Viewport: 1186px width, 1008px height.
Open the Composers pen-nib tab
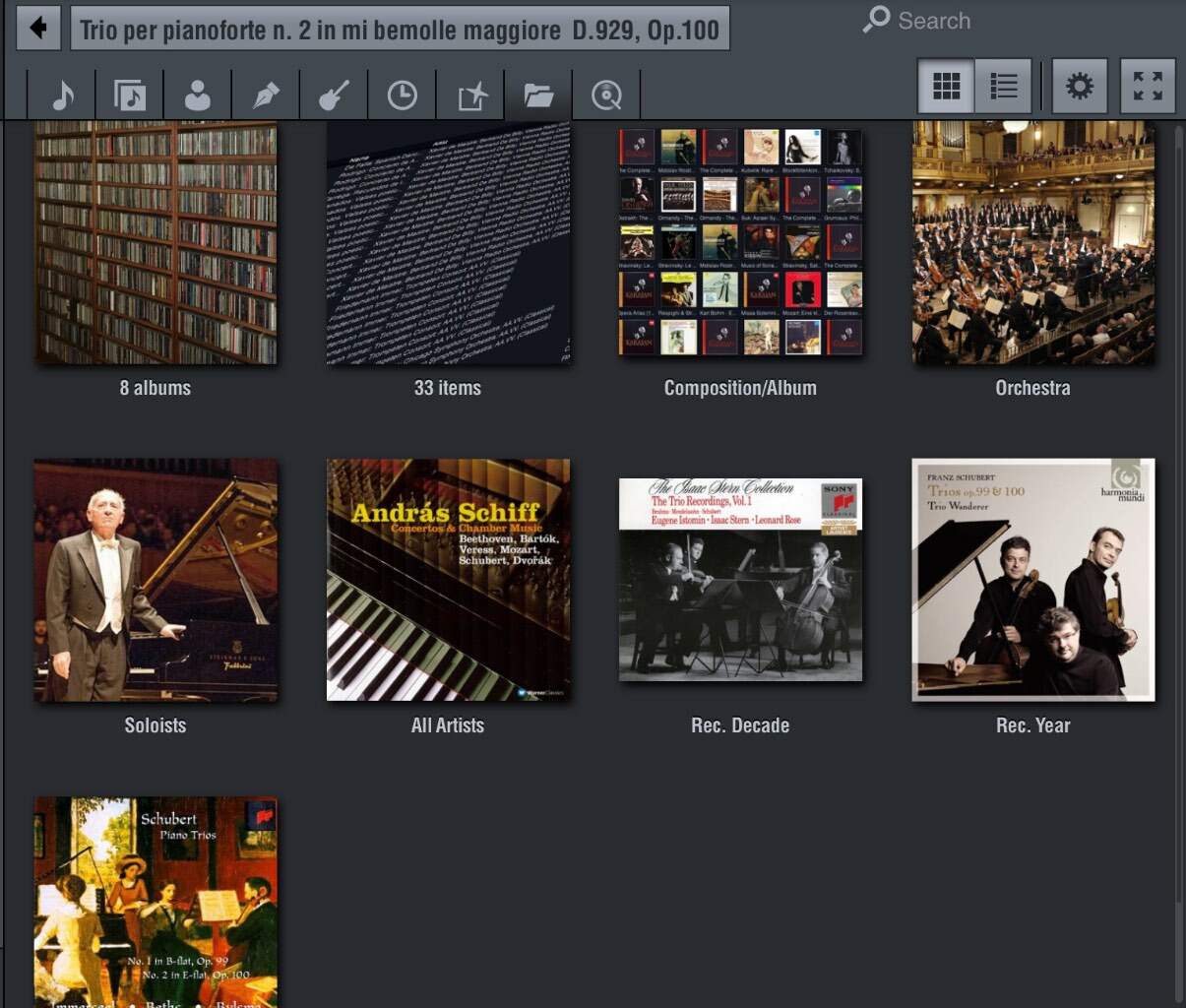[266, 95]
